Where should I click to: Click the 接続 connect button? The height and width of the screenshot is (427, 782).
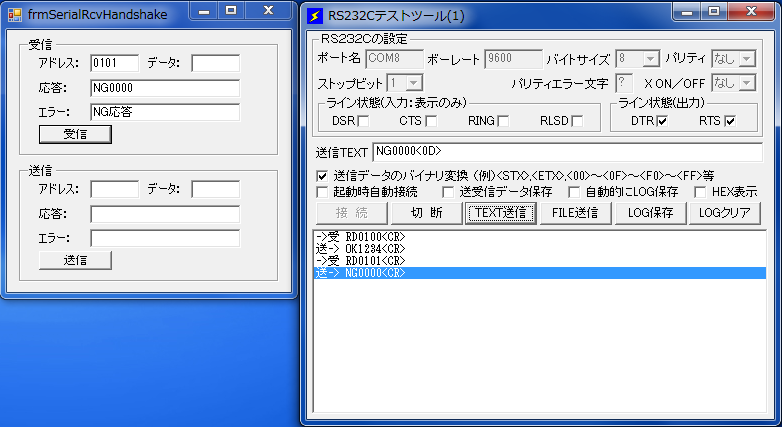pyautogui.click(x=352, y=213)
